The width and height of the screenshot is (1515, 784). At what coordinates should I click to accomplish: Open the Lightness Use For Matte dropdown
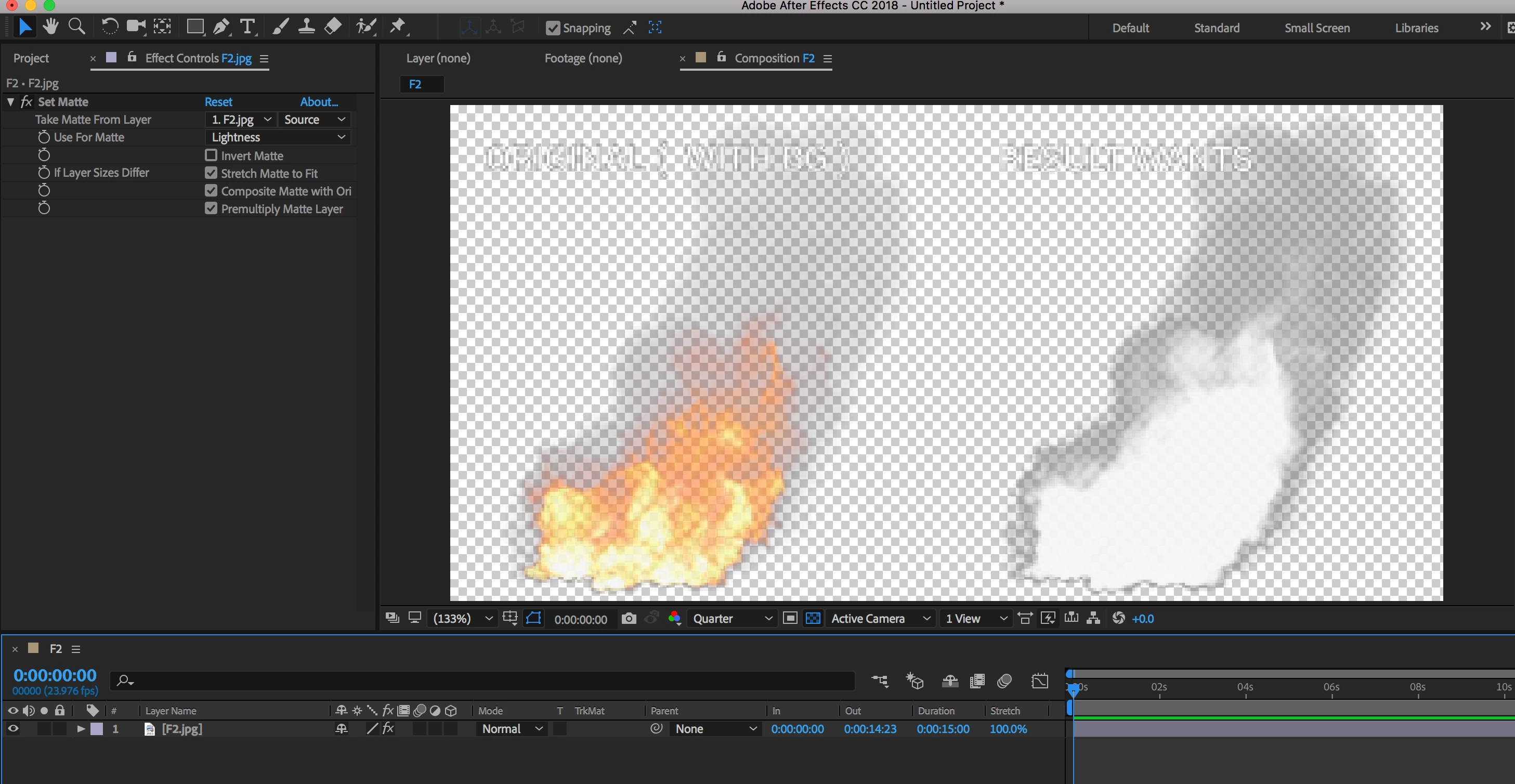click(x=278, y=137)
